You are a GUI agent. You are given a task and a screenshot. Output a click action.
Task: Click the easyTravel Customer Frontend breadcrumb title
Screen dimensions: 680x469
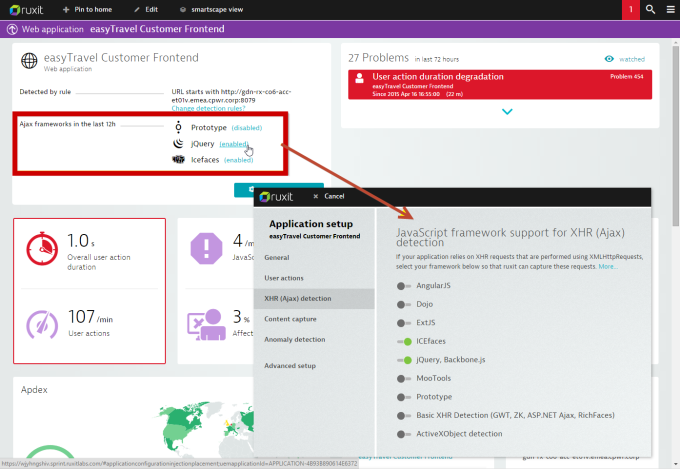tap(157, 29)
